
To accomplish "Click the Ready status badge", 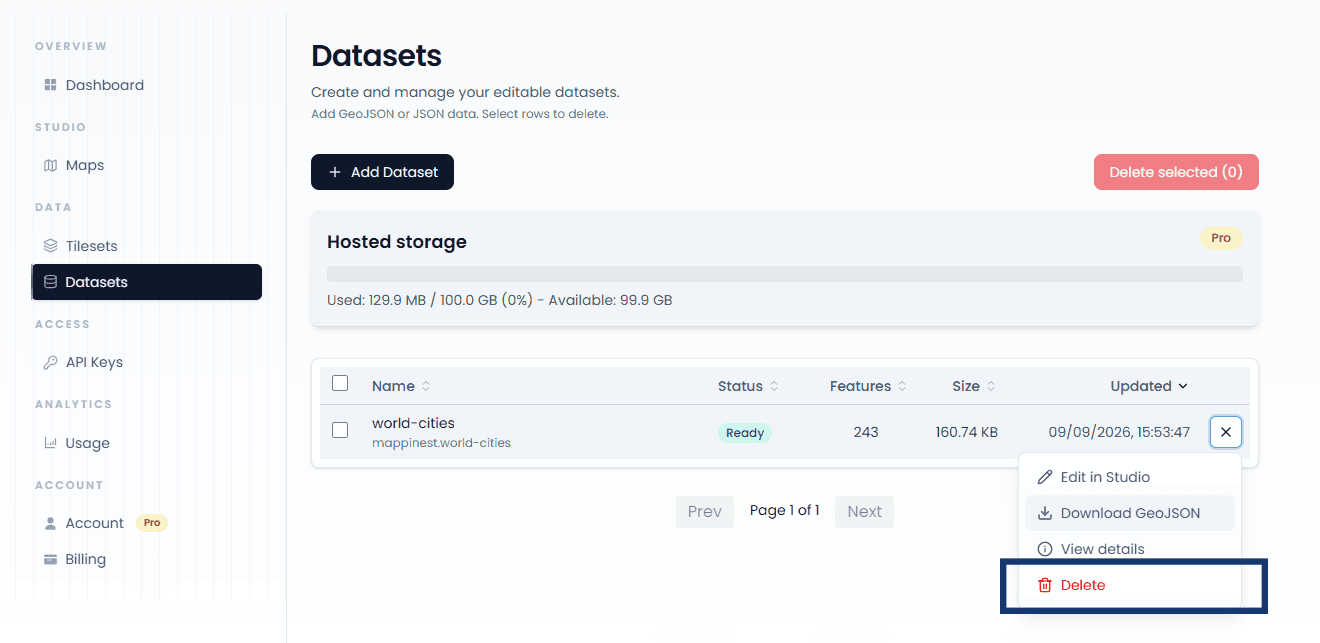I will coord(745,433).
